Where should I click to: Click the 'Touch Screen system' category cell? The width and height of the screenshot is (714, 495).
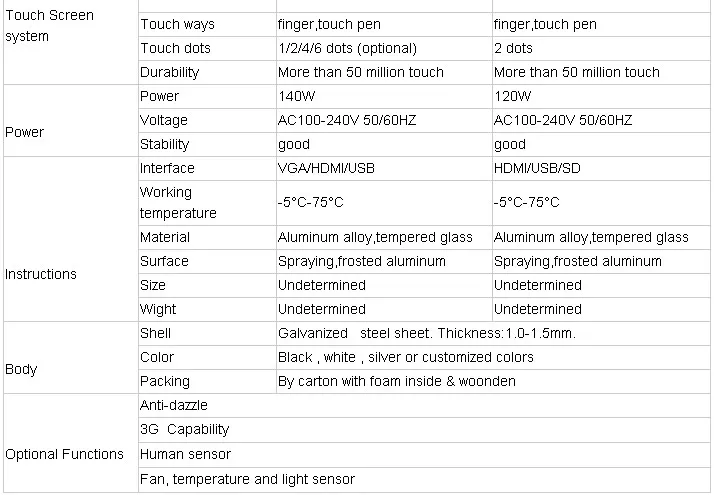(x=71, y=42)
